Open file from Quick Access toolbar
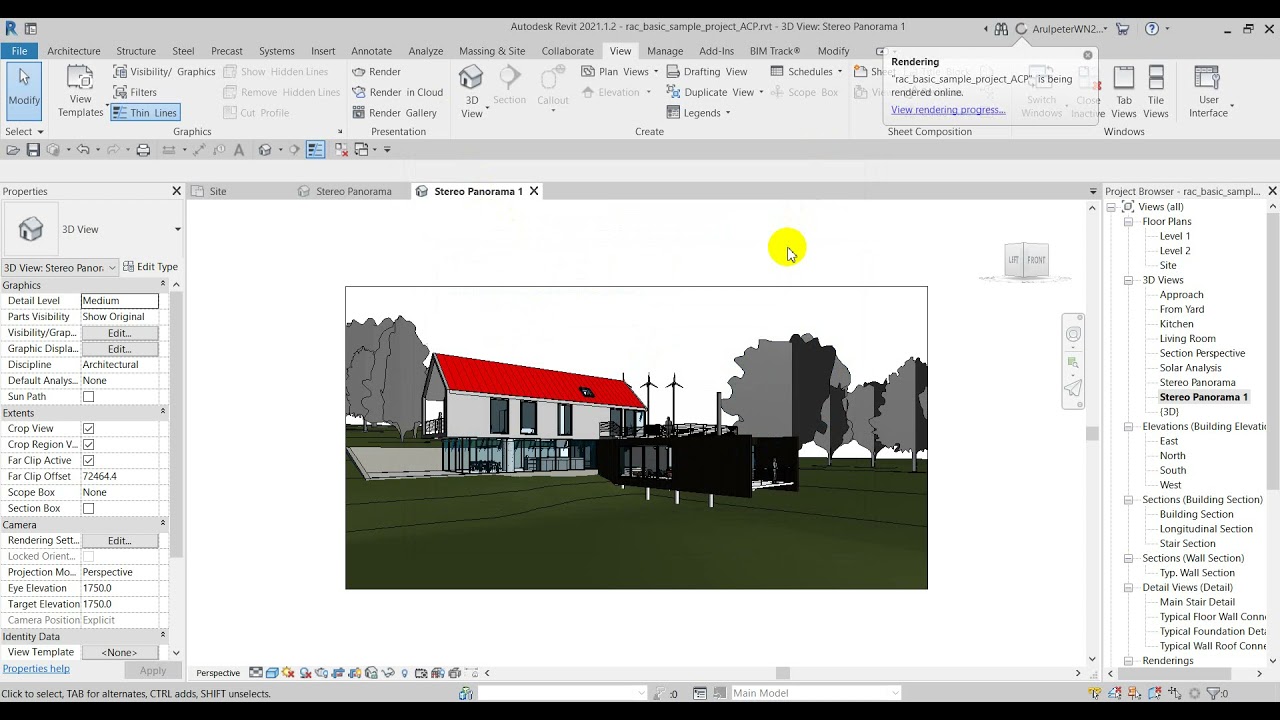This screenshot has height=720, width=1280. pos(13,150)
